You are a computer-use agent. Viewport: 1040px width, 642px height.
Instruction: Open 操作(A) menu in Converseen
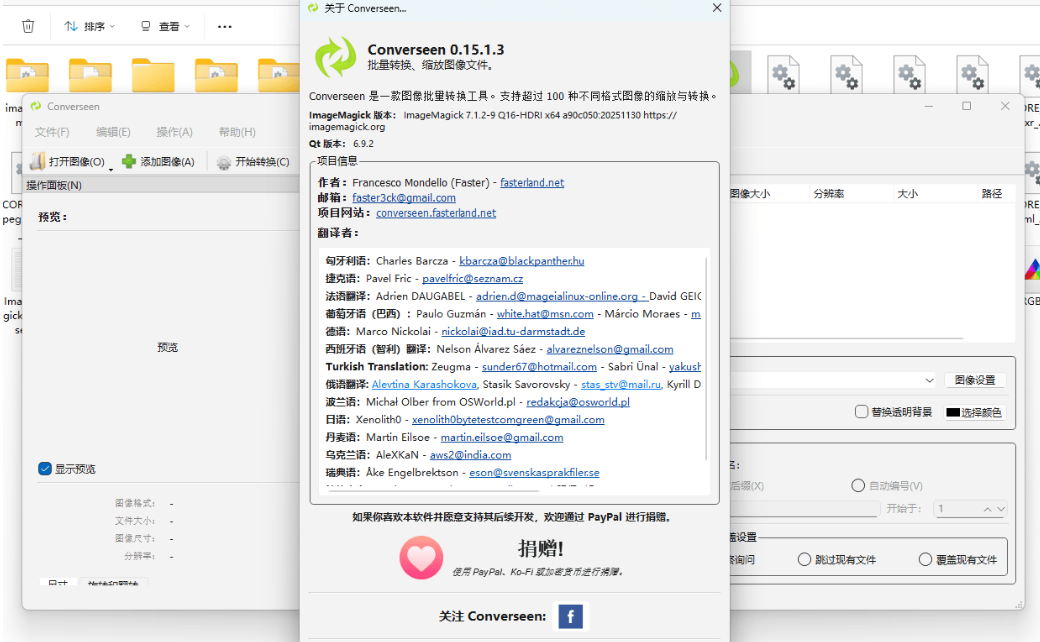tap(174, 132)
